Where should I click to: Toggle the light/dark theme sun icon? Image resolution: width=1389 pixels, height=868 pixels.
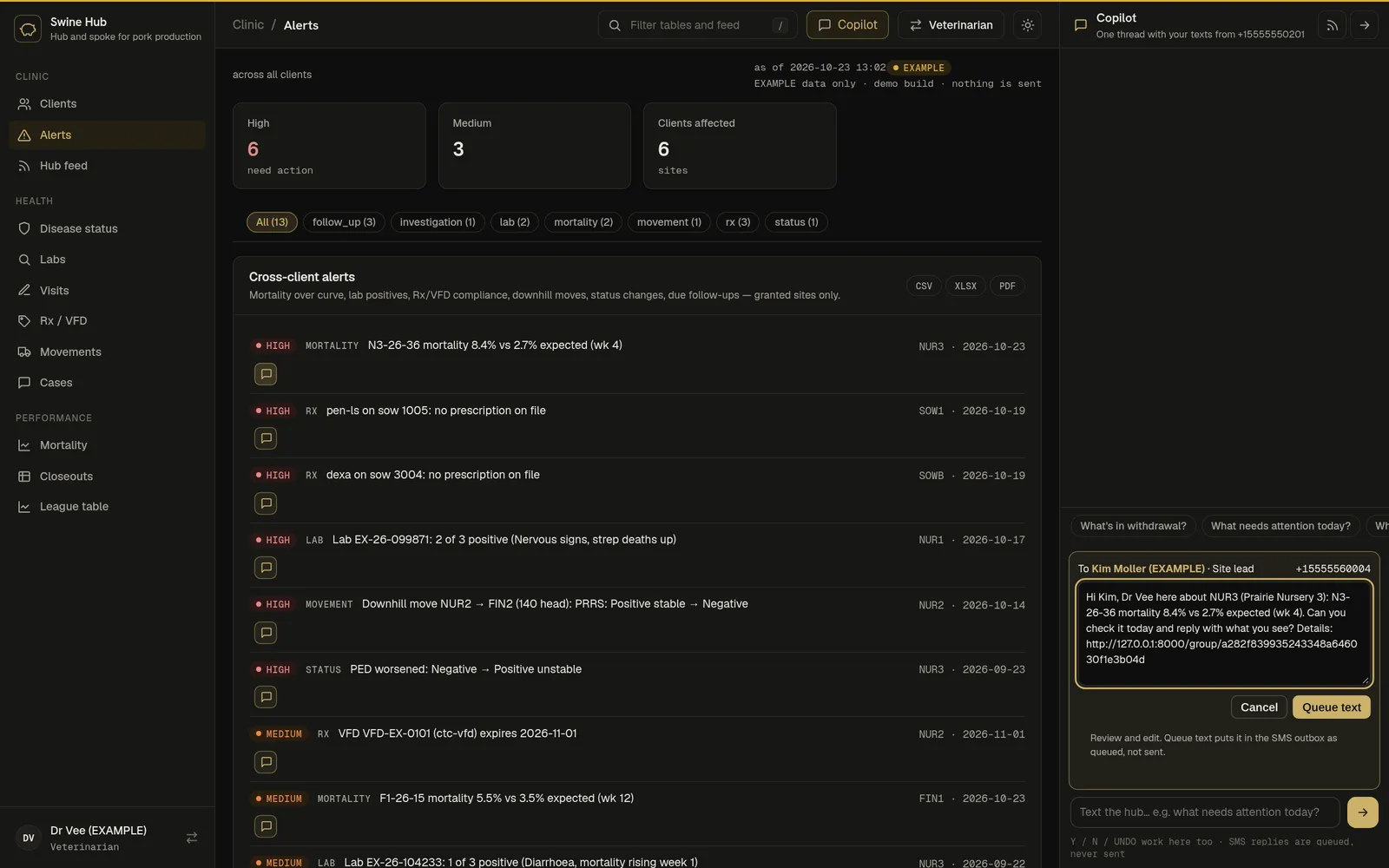click(1028, 25)
